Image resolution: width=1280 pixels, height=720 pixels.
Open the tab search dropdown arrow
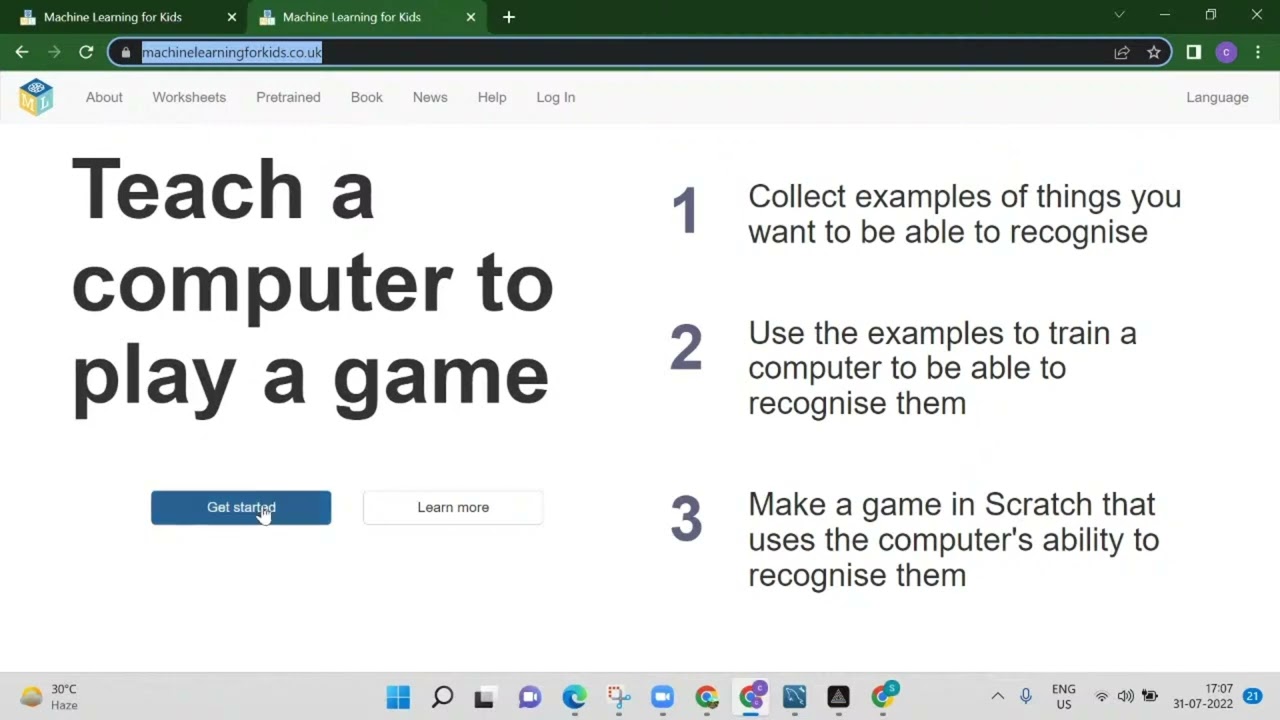[x=1119, y=15]
